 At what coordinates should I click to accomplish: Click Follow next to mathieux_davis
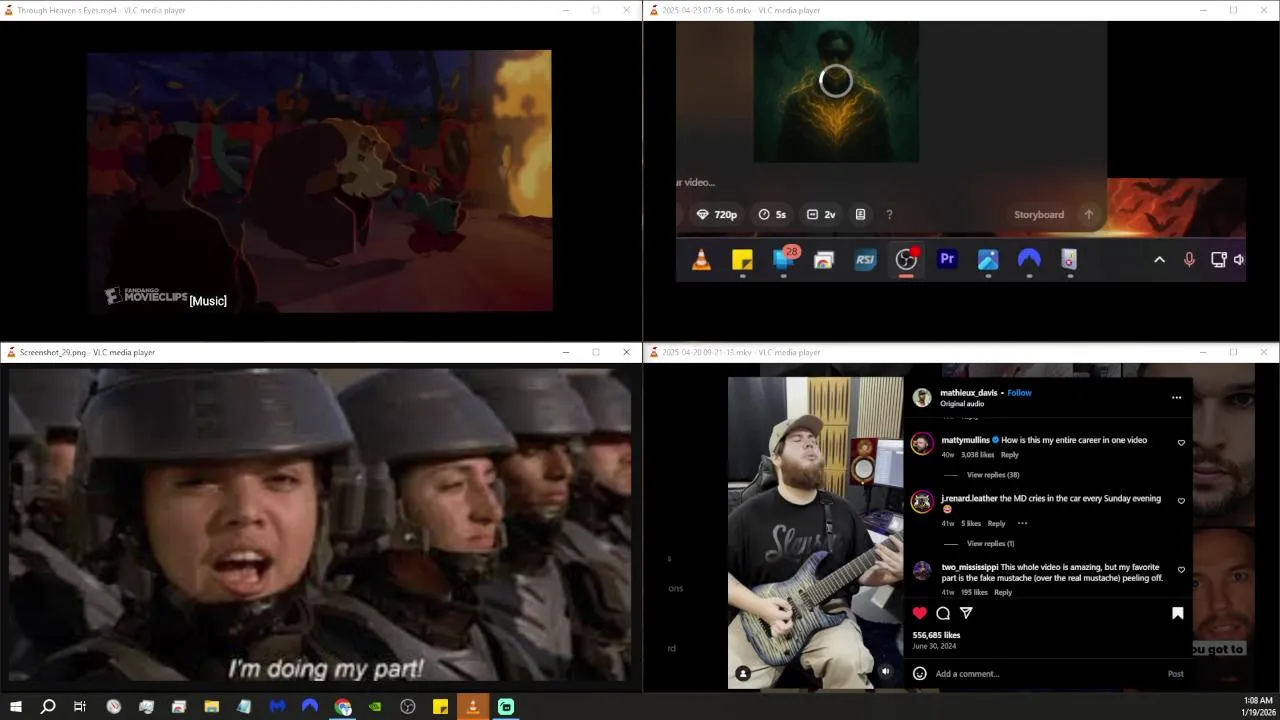[1019, 393]
